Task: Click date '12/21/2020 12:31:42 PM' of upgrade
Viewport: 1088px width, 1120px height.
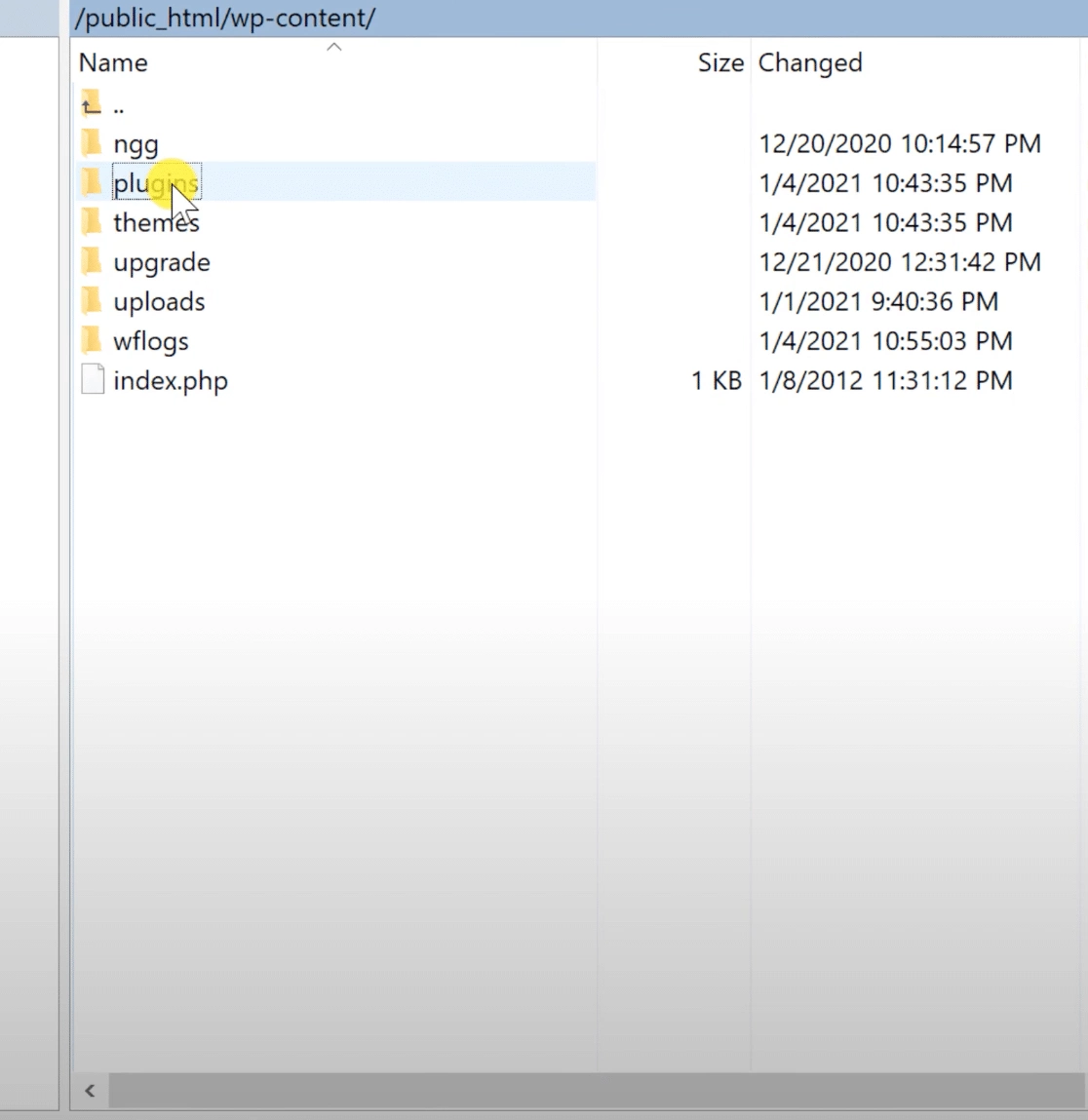Action: tap(900, 262)
